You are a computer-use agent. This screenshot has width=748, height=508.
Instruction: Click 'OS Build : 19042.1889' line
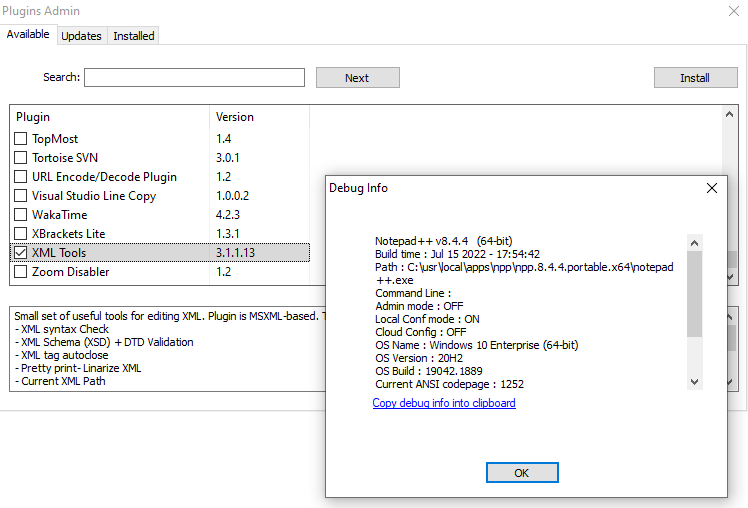point(428,371)
